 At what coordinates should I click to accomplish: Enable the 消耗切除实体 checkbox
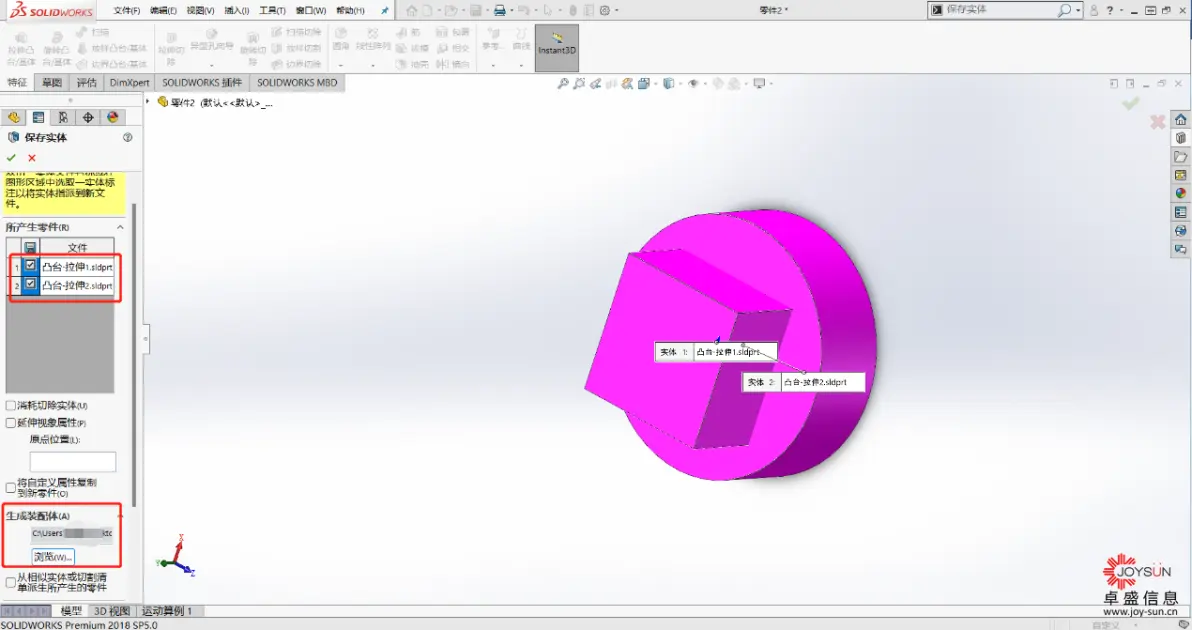pos(11,406)
